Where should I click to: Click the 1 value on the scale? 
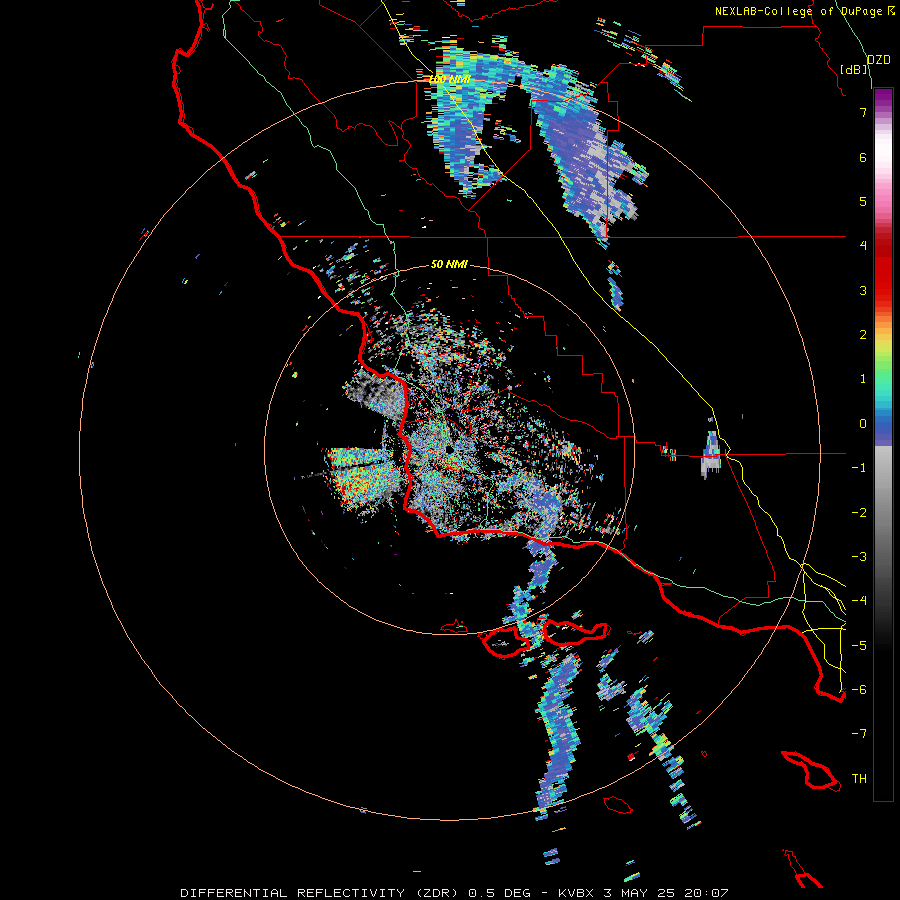(x=863, y=379)
